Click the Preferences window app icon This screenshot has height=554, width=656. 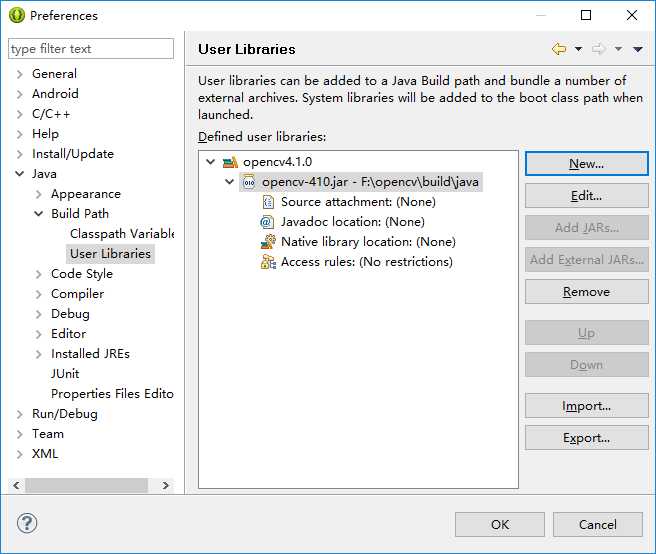tap(17, 15)
